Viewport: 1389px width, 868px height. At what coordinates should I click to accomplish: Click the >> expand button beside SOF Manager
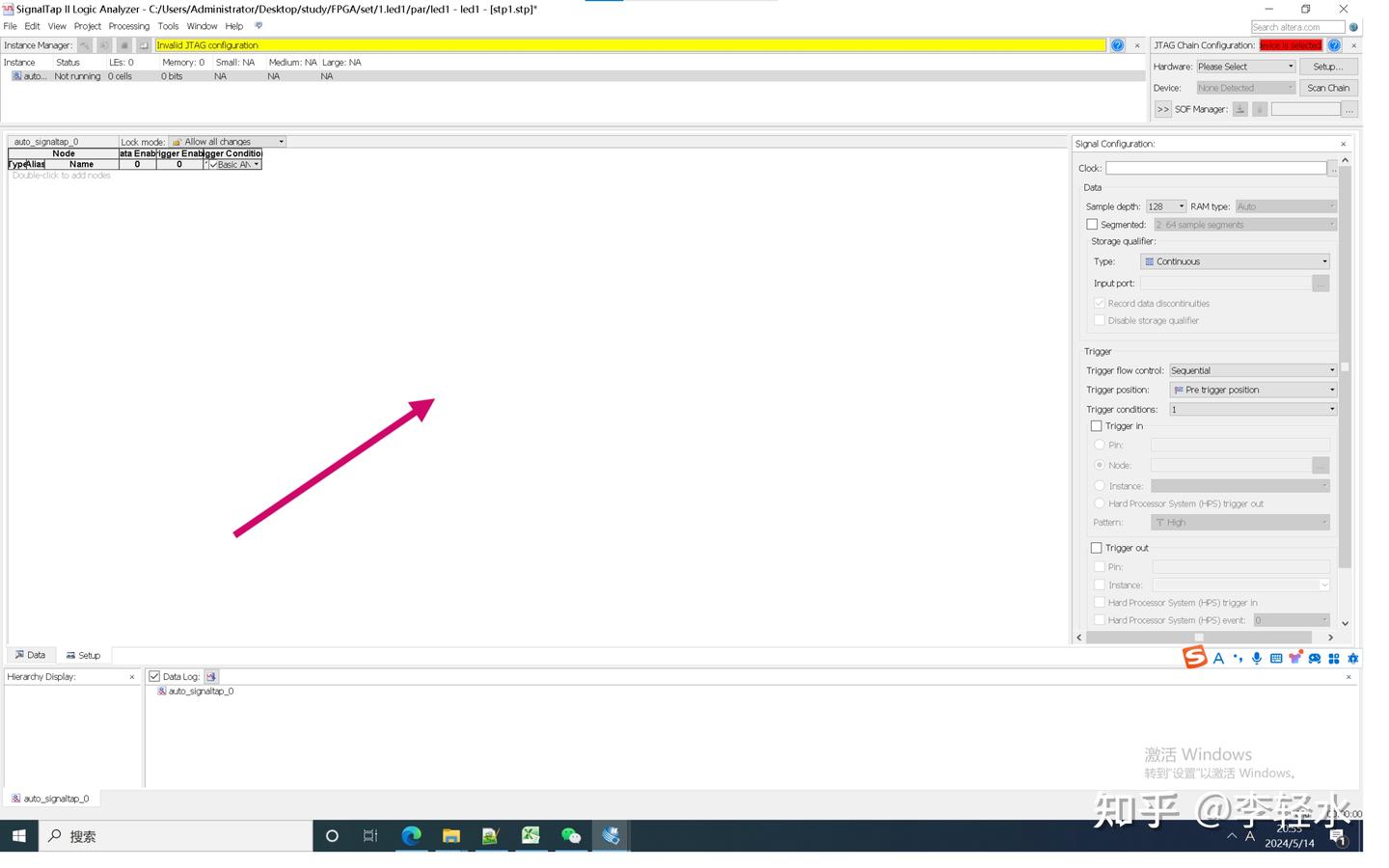1163,109
